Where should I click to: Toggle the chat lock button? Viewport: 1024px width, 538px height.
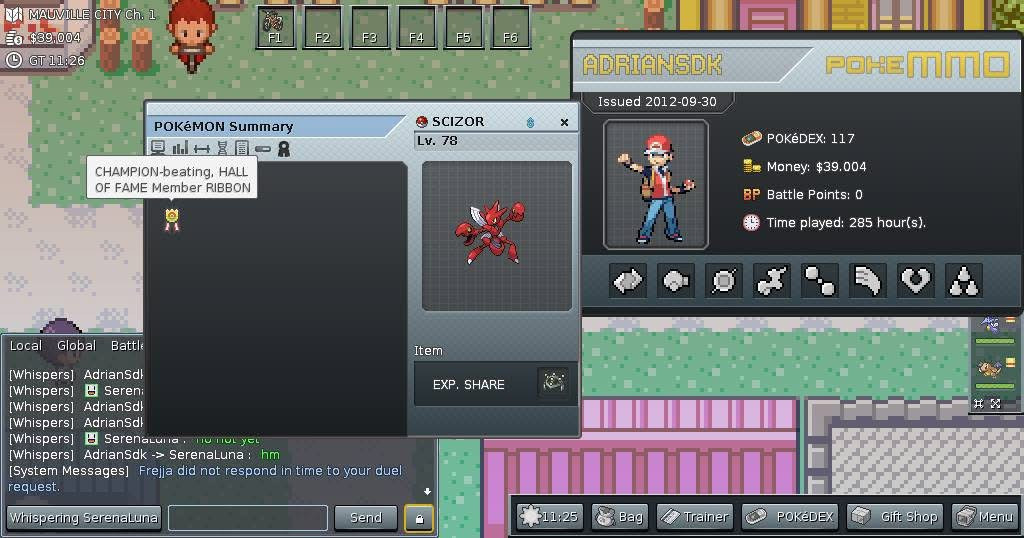[x=419, y=518]
